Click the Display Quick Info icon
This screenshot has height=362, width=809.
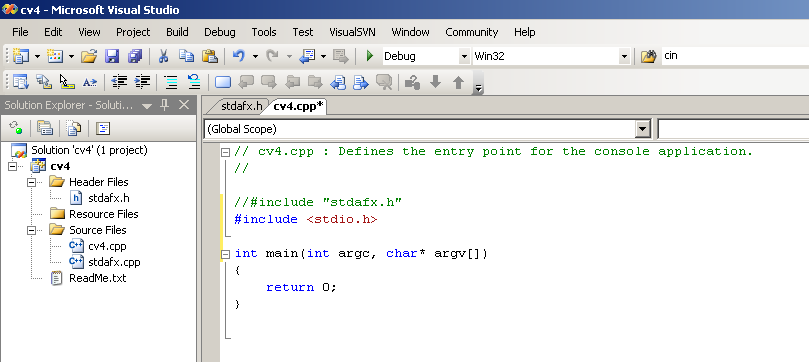click(x=67, y=82)
